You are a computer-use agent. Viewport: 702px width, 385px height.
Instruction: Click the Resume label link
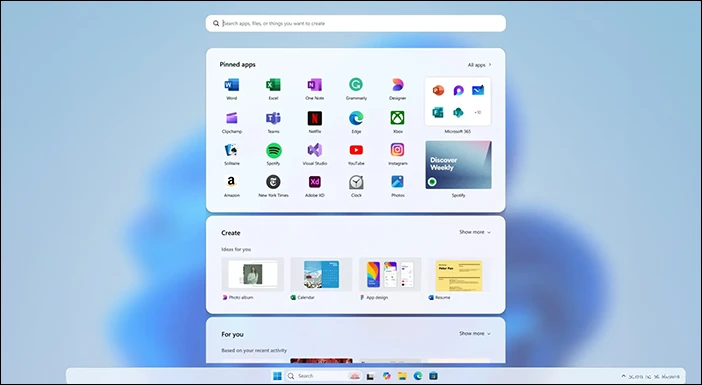(442, 297)
